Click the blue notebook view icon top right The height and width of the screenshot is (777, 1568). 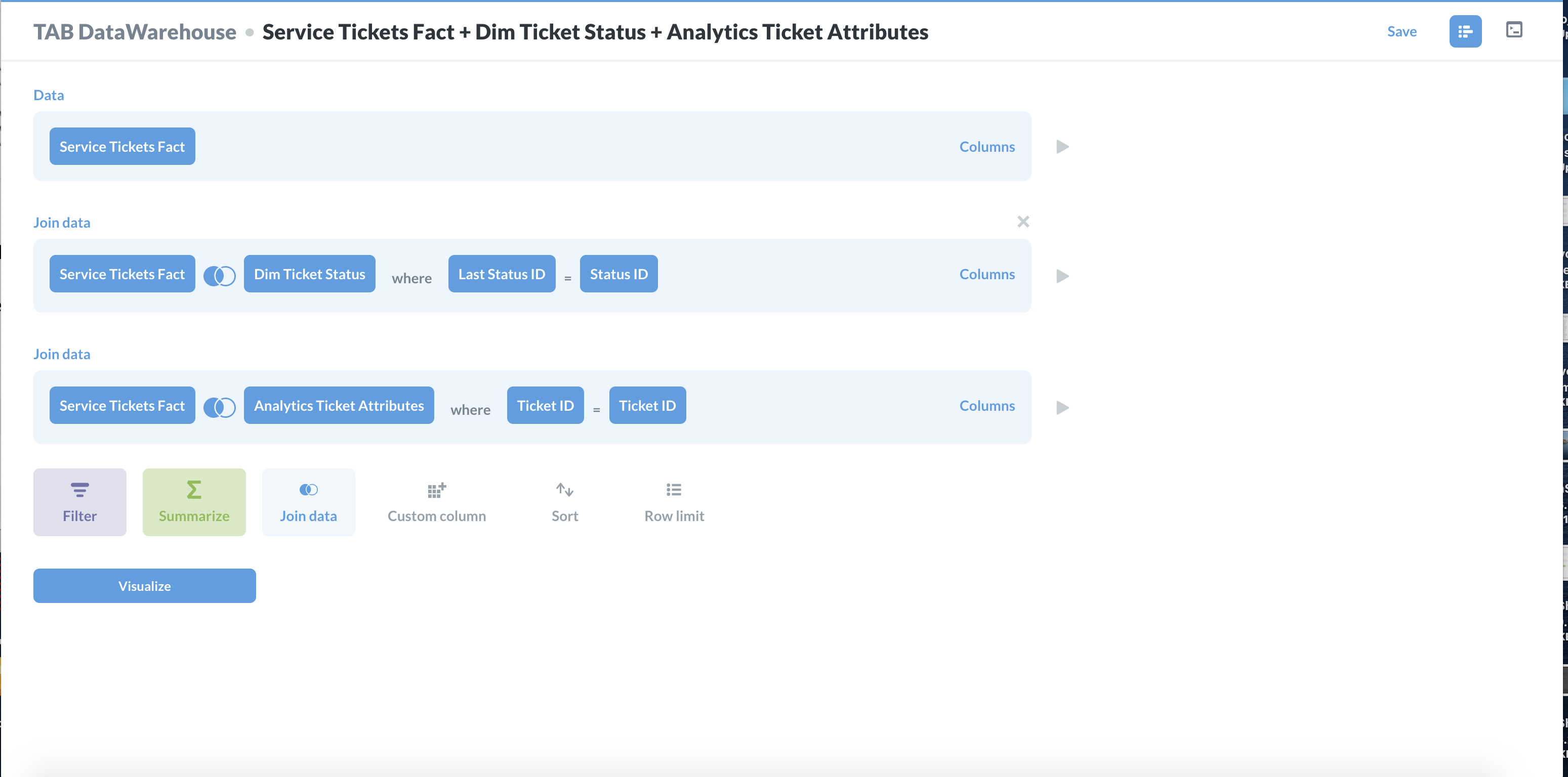point(1465,31)
